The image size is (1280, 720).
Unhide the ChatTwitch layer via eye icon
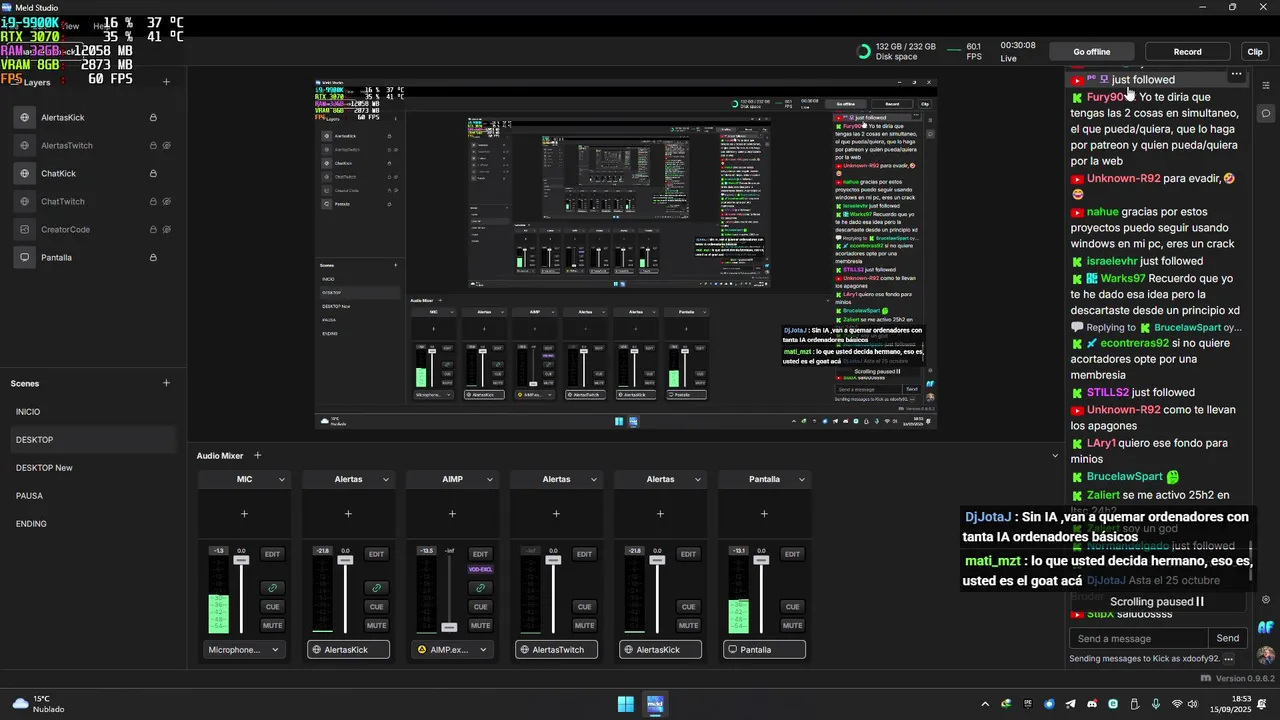[167, 202]
